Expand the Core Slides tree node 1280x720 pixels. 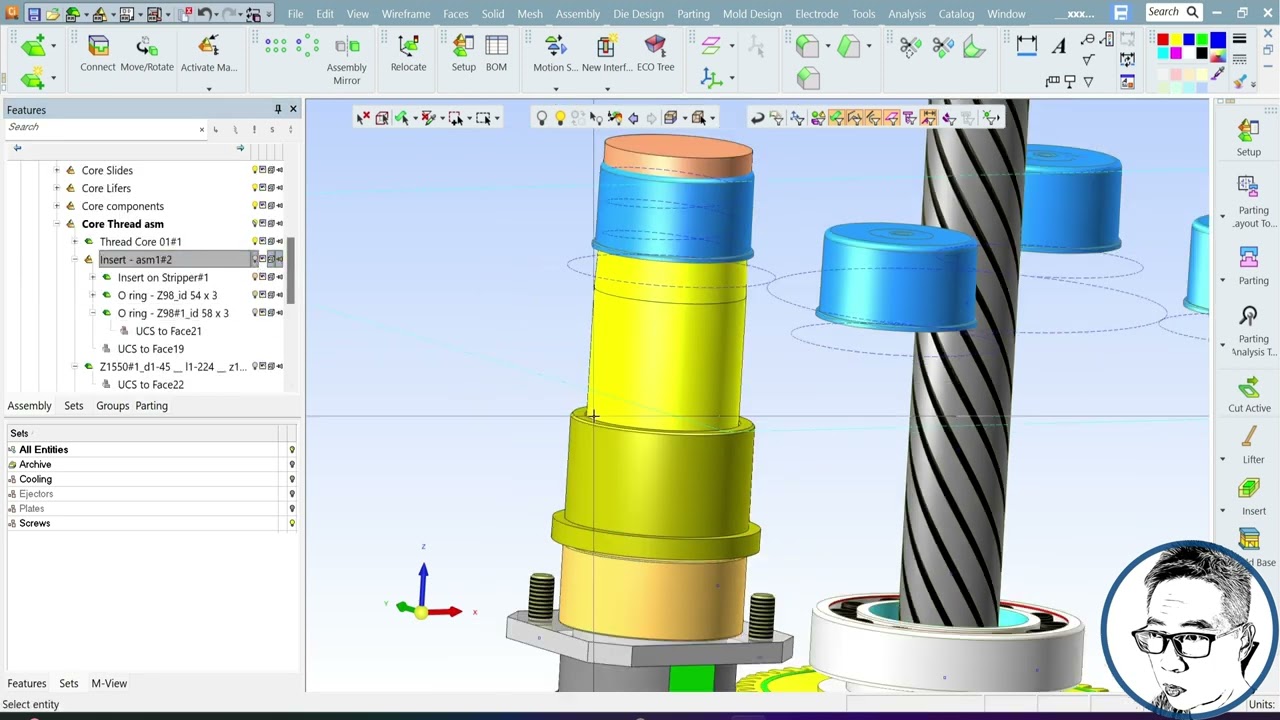[x=56, y=170]
